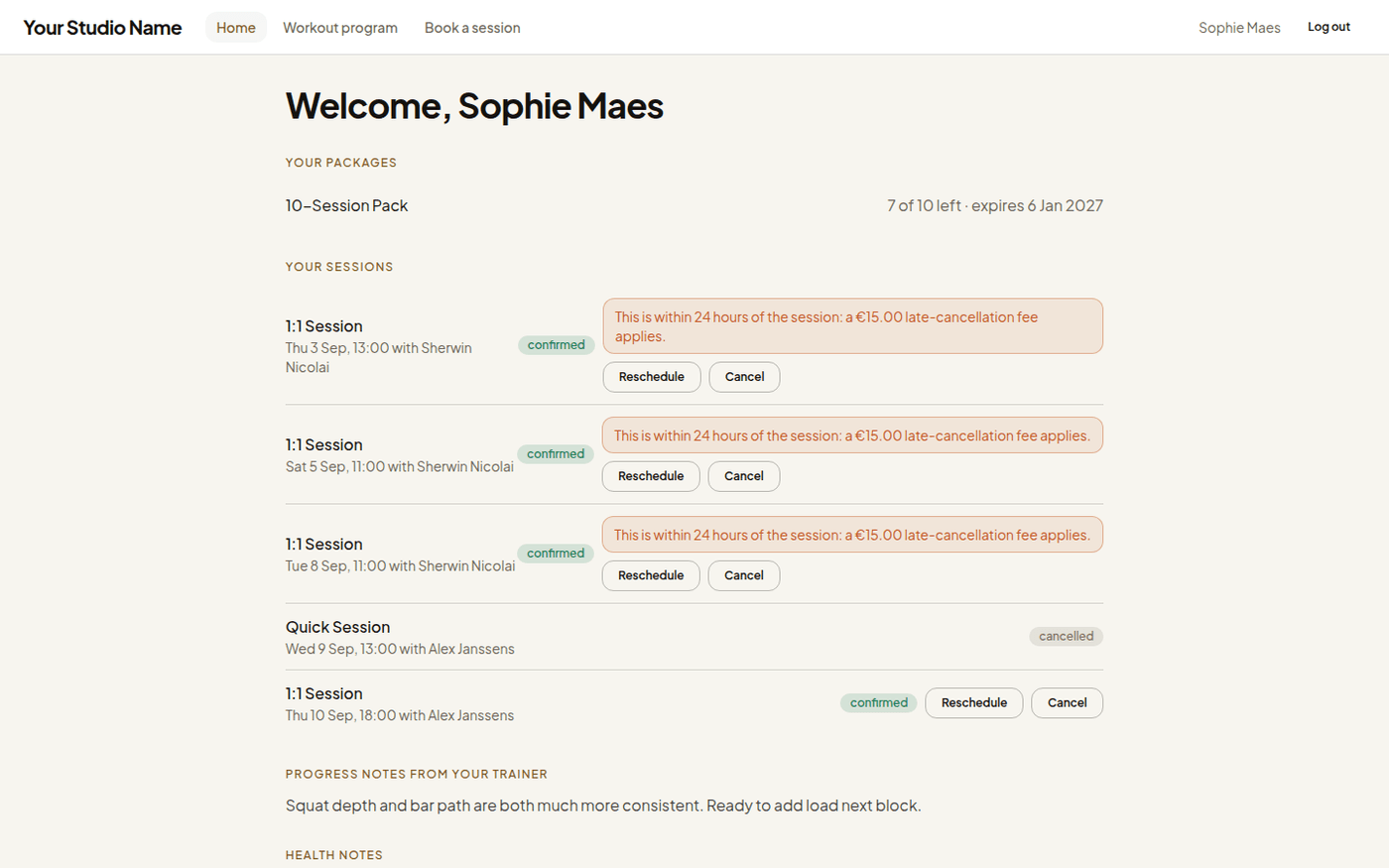Viewport: 1389px width, 868px height.
Task: Click 'Wed 9 Sep, 13:00 with Alex Janssens'
Action: [400, 649]
